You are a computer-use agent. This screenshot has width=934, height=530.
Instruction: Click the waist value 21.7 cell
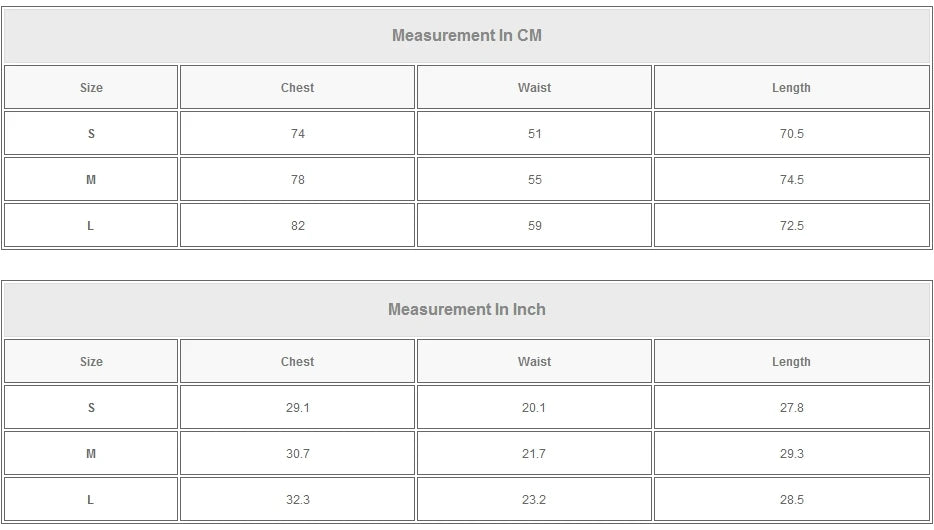[x=534, y=454]
